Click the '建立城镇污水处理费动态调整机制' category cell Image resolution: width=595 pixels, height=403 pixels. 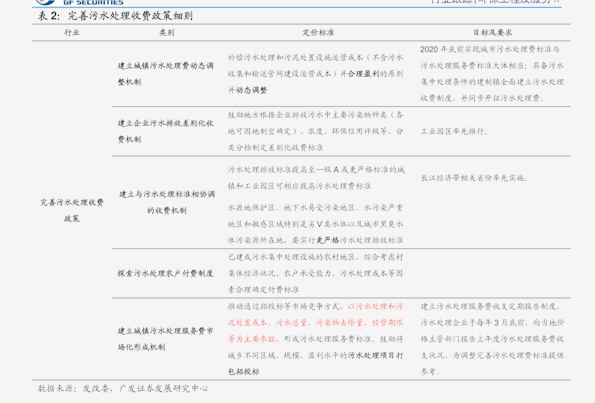pyautogui.click(x=166, y=74)
